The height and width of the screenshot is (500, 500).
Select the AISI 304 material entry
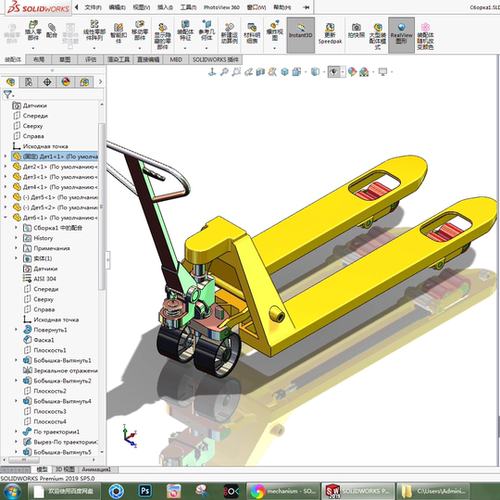coord(45,278)
